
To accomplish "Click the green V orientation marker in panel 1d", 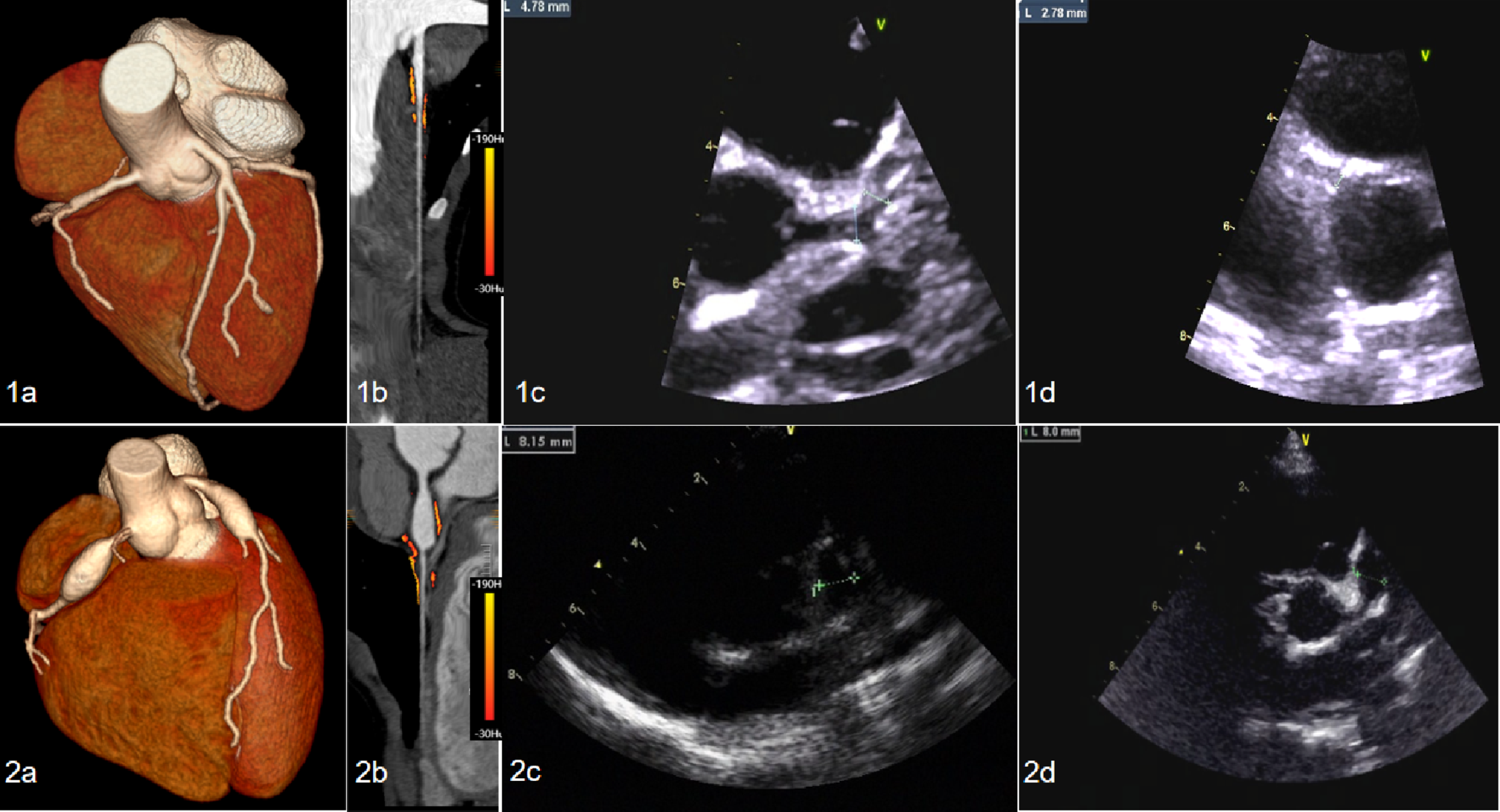I will [x=1425, y=55].
